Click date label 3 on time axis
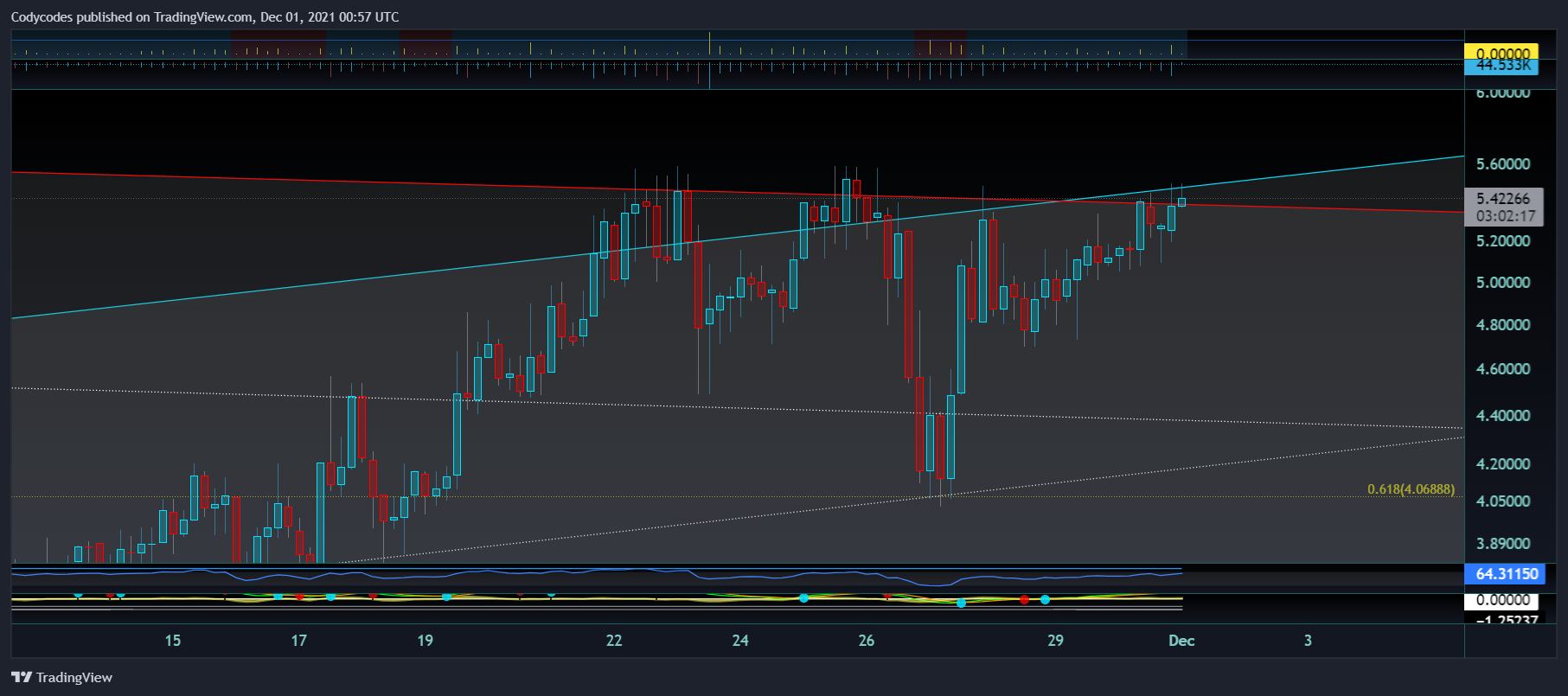The height and width of the screenshot is (696, 1568). (1308, 641)
